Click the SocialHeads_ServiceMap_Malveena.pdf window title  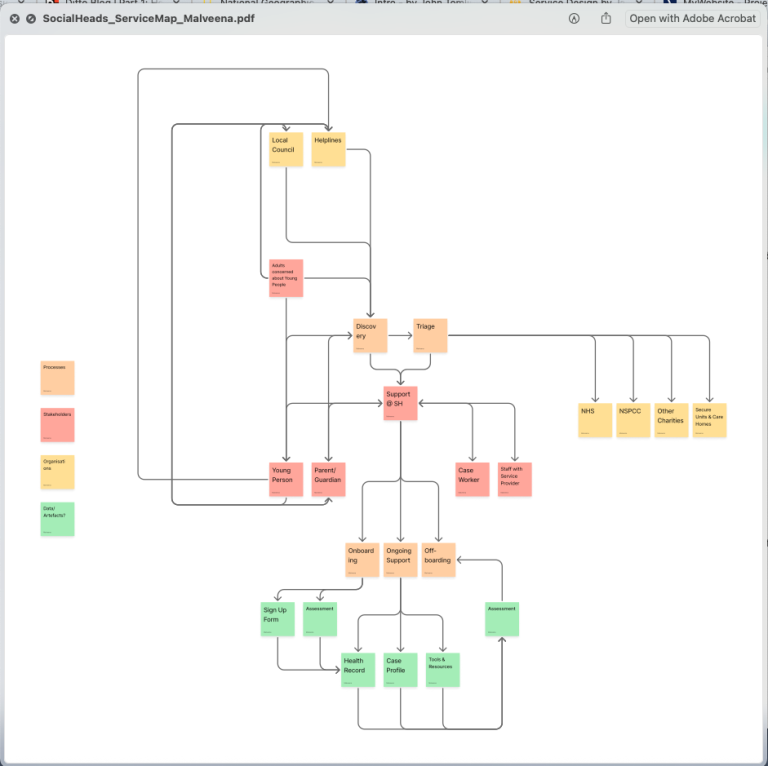148,18
